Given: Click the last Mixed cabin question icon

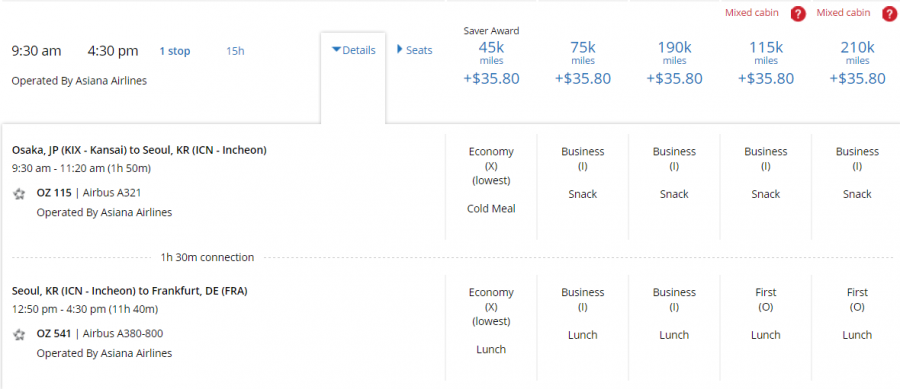Looking at the screenshot, I should point(890,14).
